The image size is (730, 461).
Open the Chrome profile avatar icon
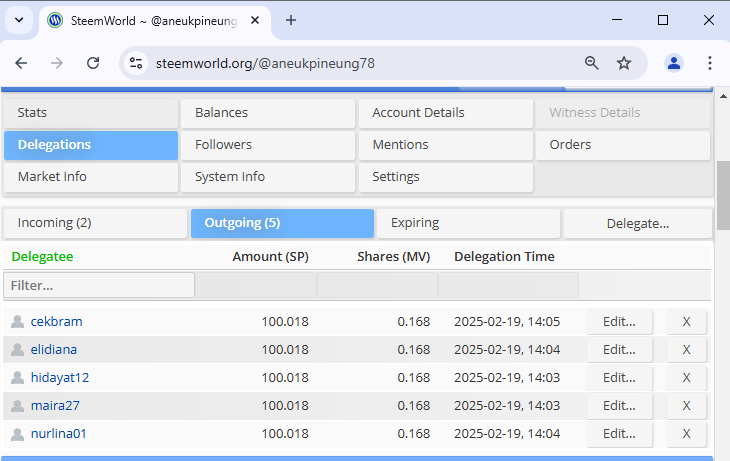(674, 63)
